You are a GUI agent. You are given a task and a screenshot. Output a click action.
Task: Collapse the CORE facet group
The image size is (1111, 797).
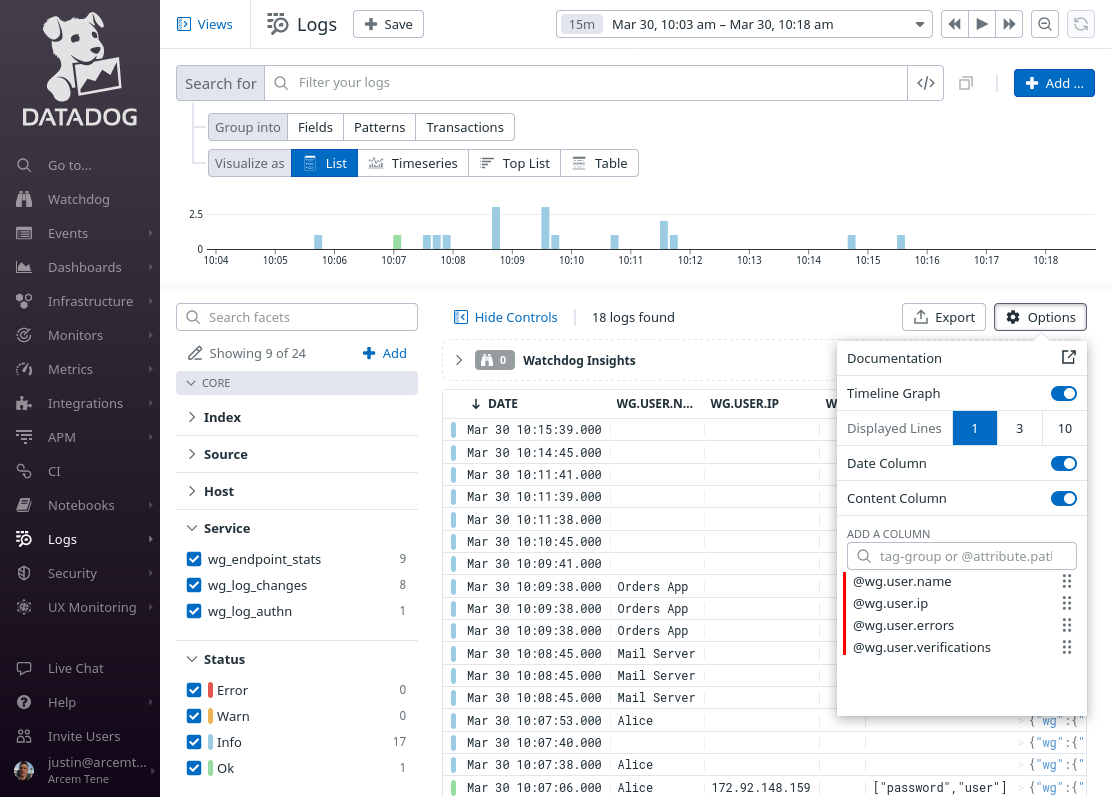coord(296,383)
